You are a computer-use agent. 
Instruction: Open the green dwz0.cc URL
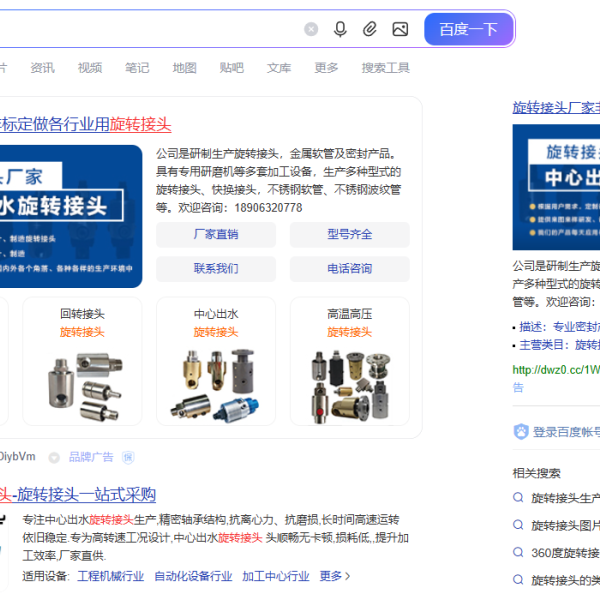point(556,370)
